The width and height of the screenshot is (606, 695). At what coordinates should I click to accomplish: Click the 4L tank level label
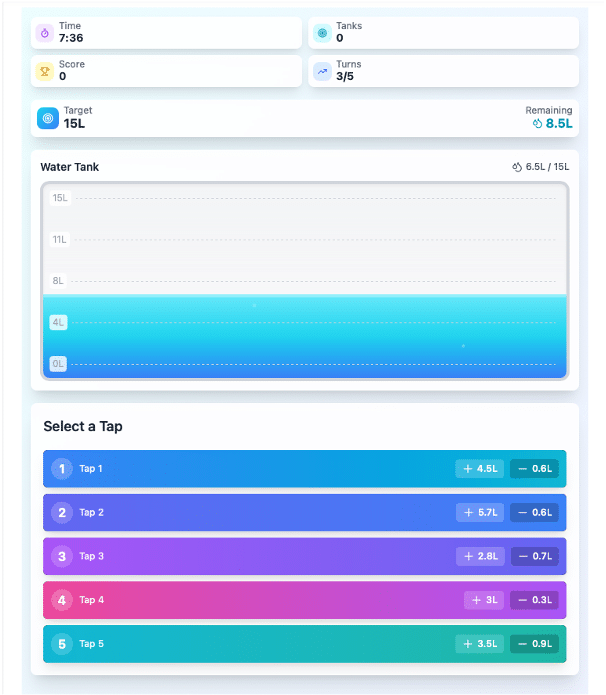(59, 322)
